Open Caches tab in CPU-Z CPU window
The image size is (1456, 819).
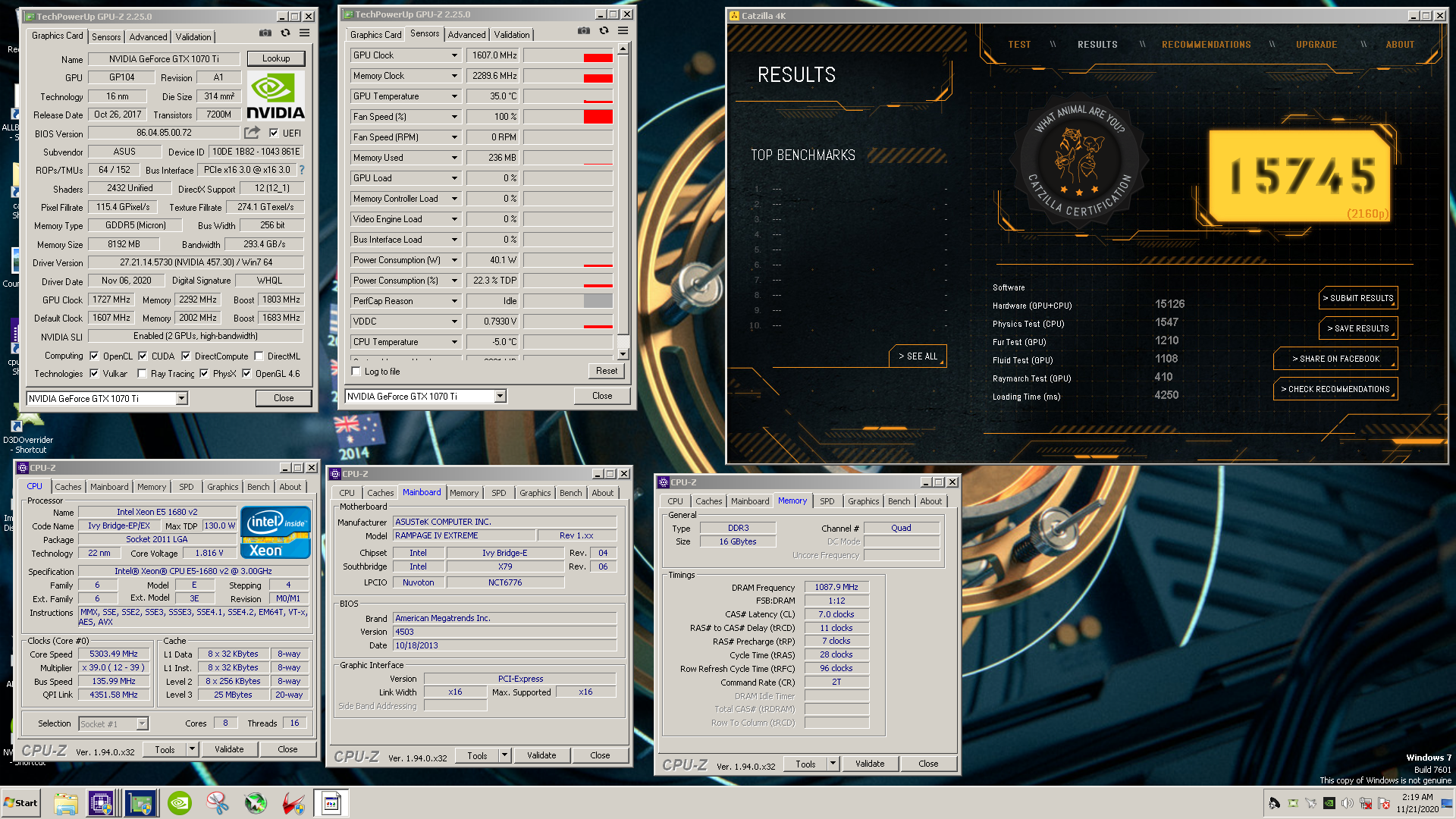coord(67,487)
